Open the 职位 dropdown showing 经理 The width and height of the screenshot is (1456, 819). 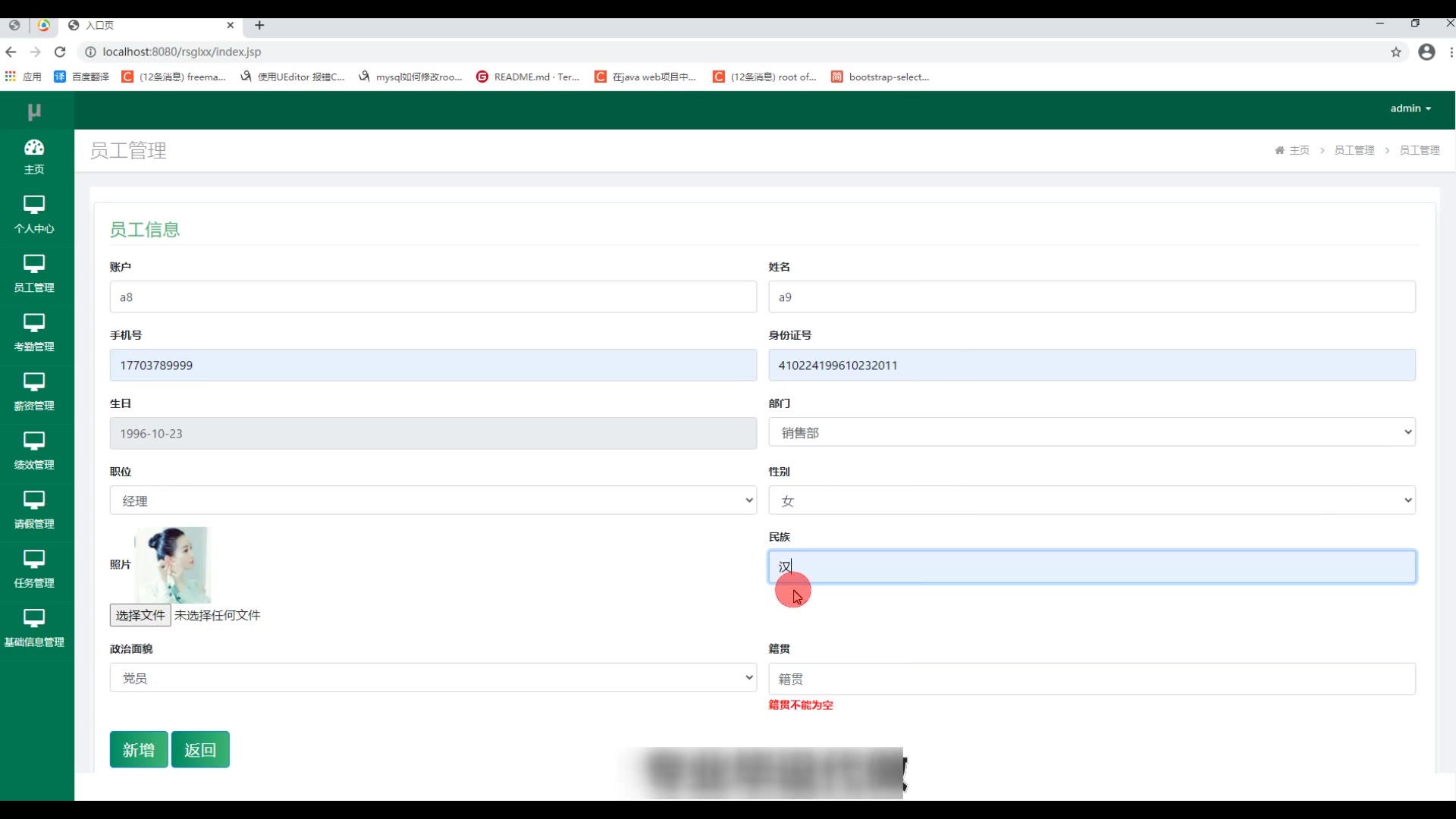click(x=432, y=500)
